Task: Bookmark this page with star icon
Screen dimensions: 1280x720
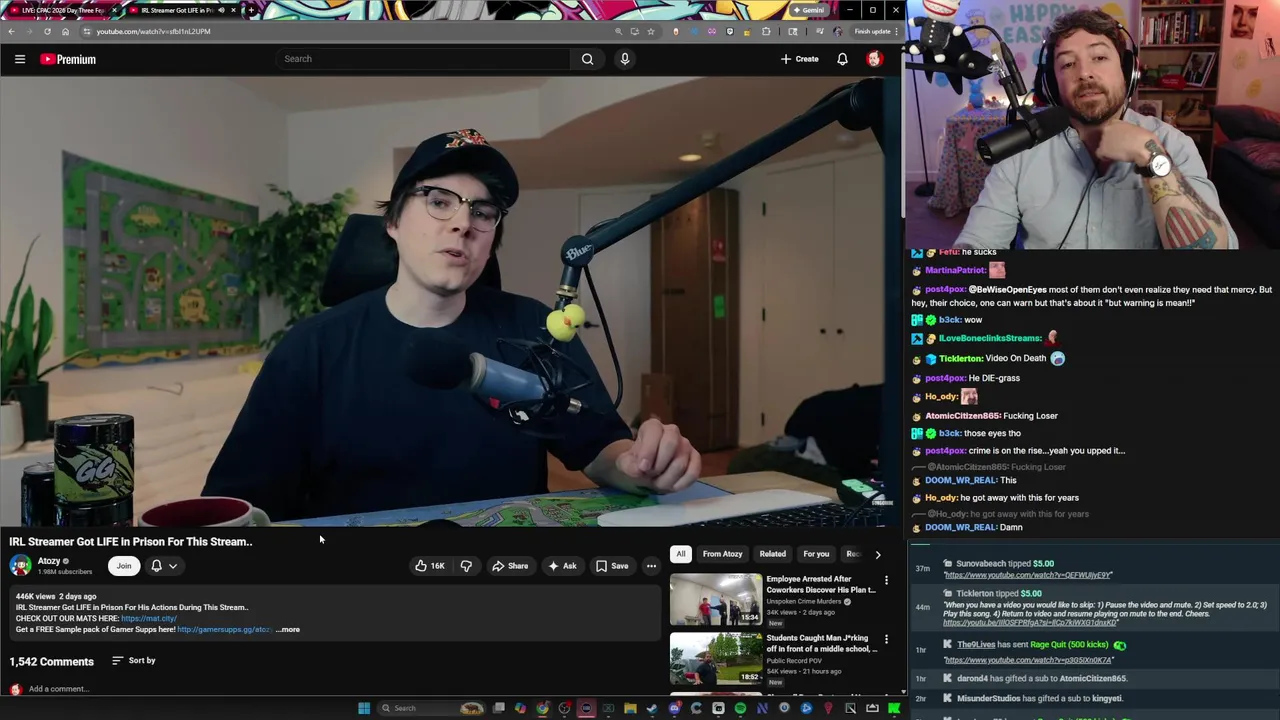Action: (x=650, y=31)
